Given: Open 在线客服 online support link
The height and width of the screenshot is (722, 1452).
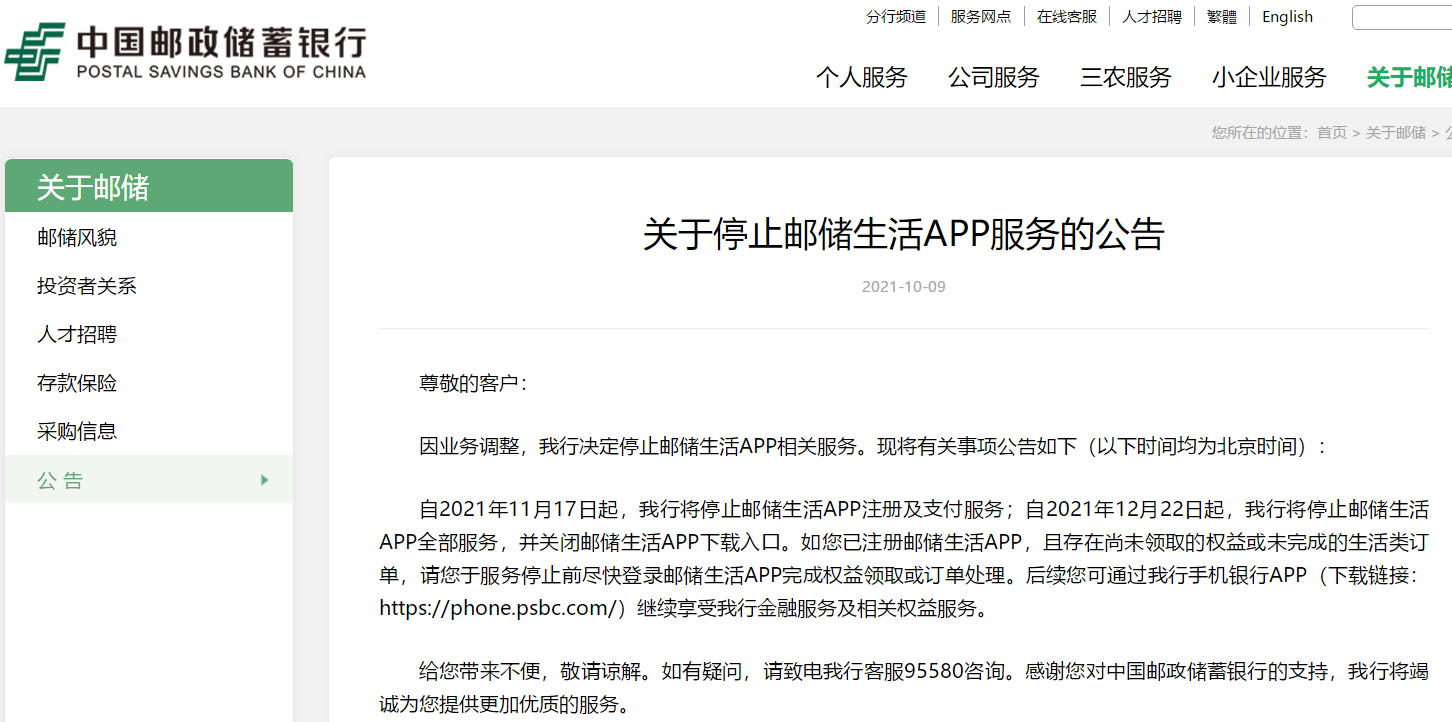Looking at the screenshot, I should click(1067, 17).
